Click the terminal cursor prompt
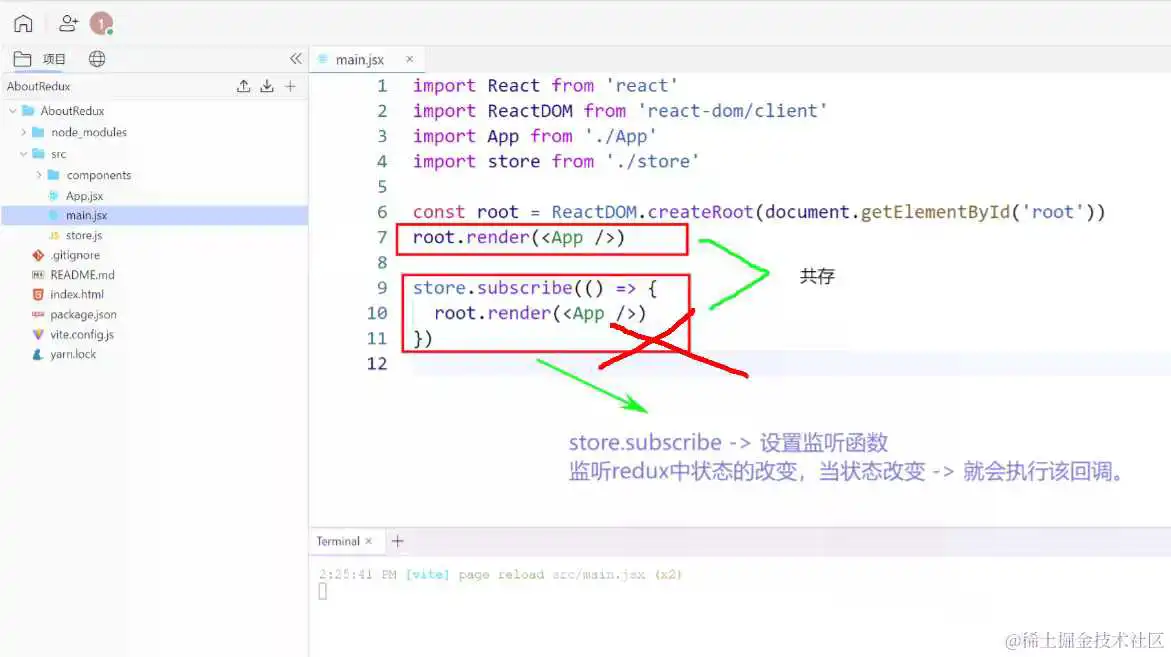 [323, 591]
